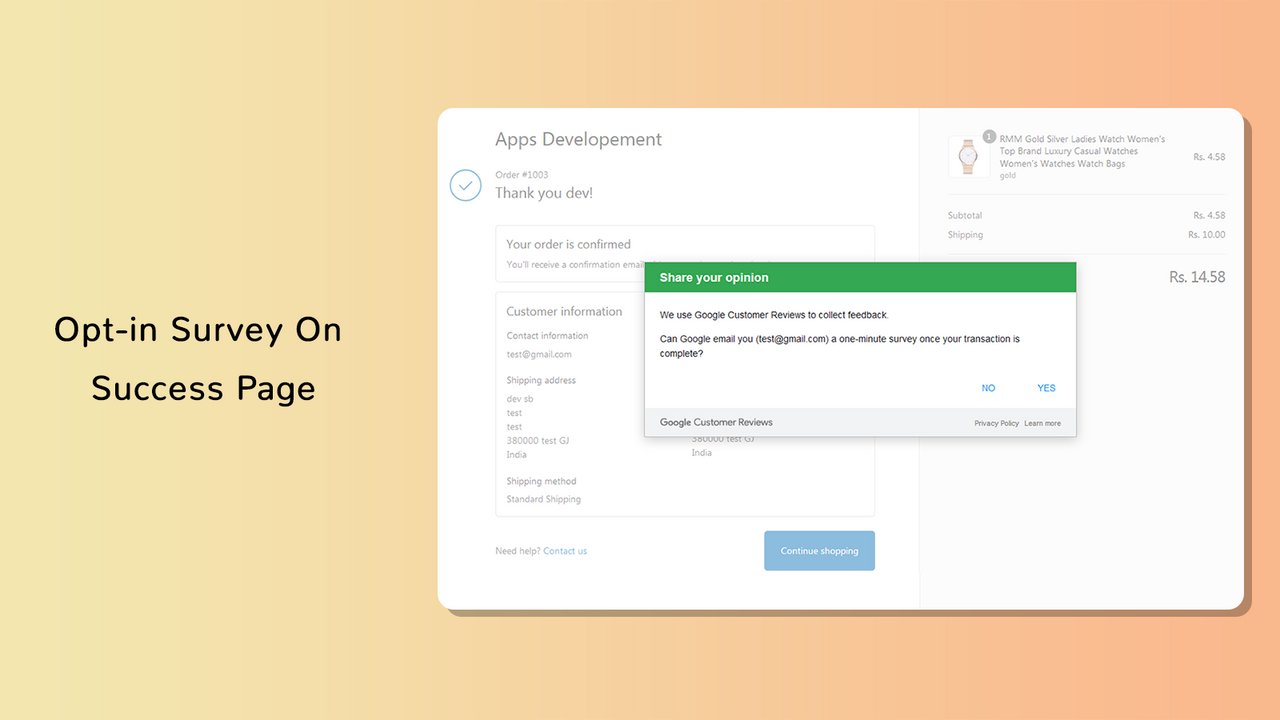Click the Opt-in Survey On Success Page caption
The image size is (1280, 720).
click(x=198, y=359)
